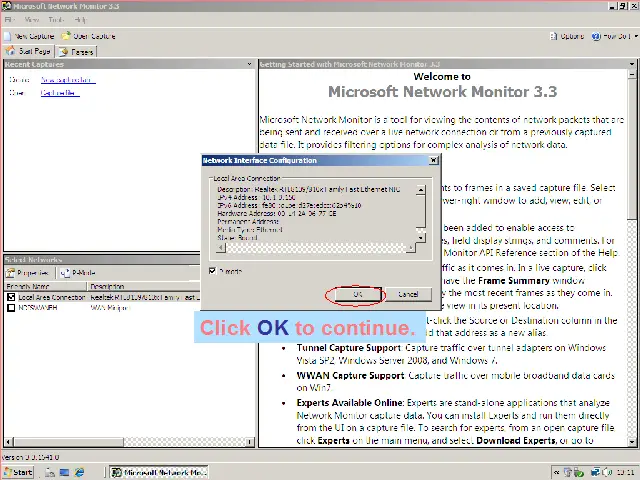
Task: Click the Hardware Address line in the dialog
Action: pyautogui.click(x=277, y=213)
